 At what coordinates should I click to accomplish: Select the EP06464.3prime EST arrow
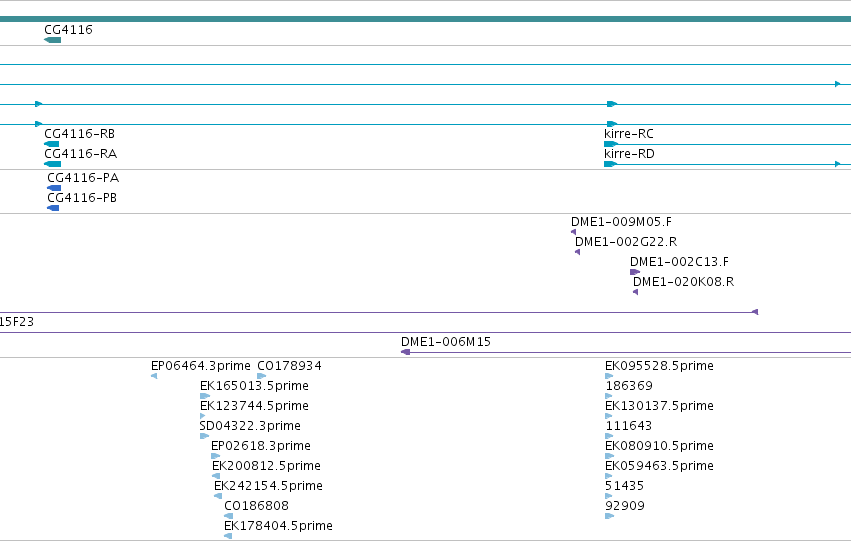click(x=154, y=375)
